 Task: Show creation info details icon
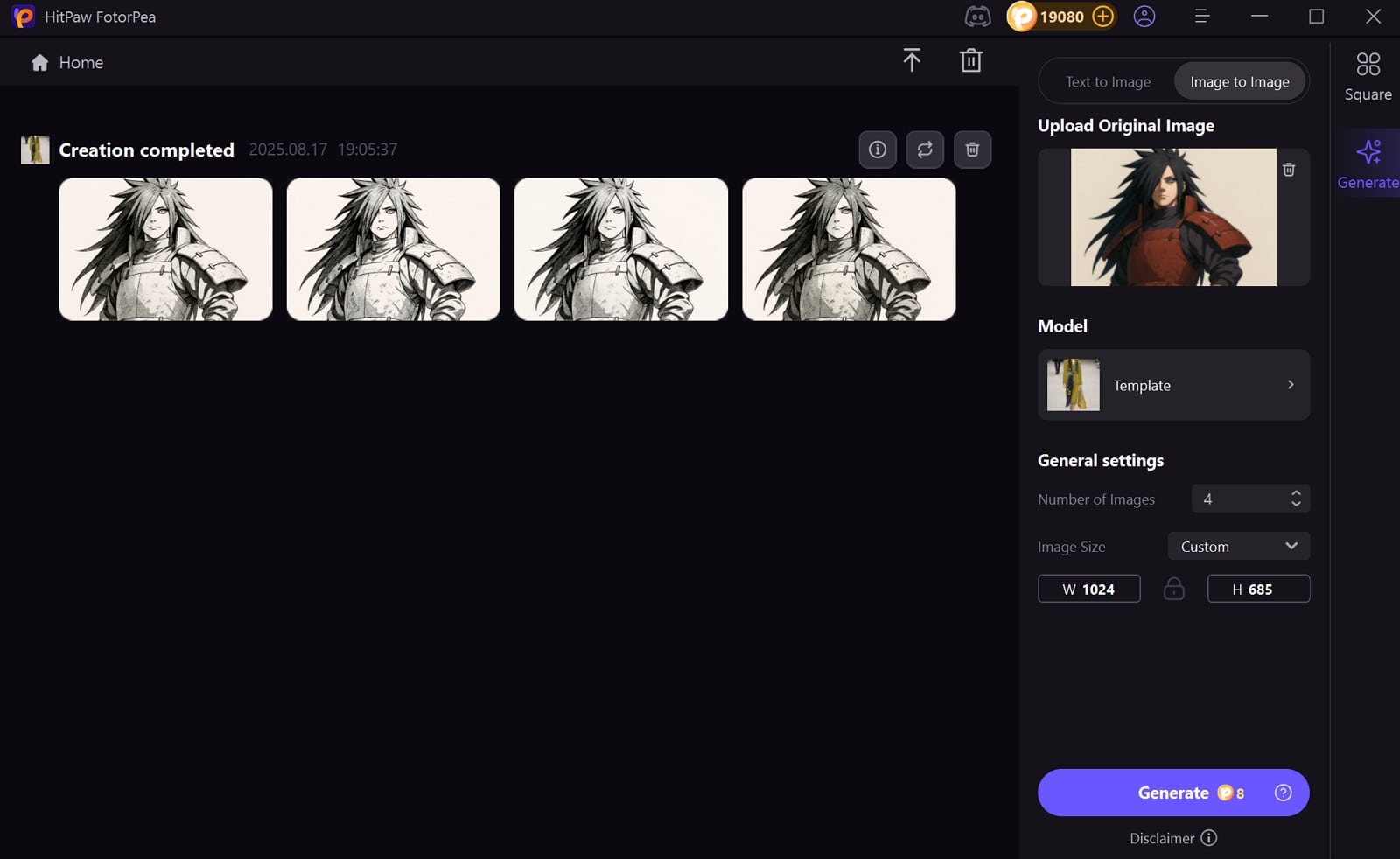tap(878, 150)
